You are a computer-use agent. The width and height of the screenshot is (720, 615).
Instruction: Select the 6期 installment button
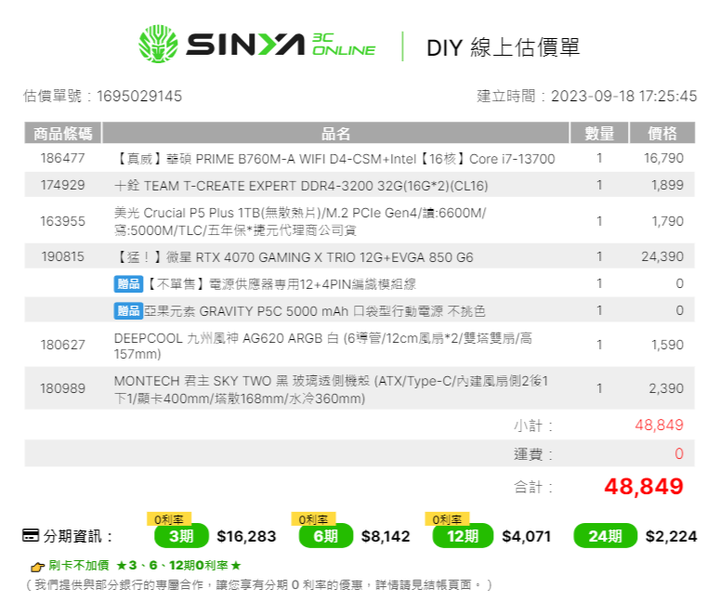326,536
